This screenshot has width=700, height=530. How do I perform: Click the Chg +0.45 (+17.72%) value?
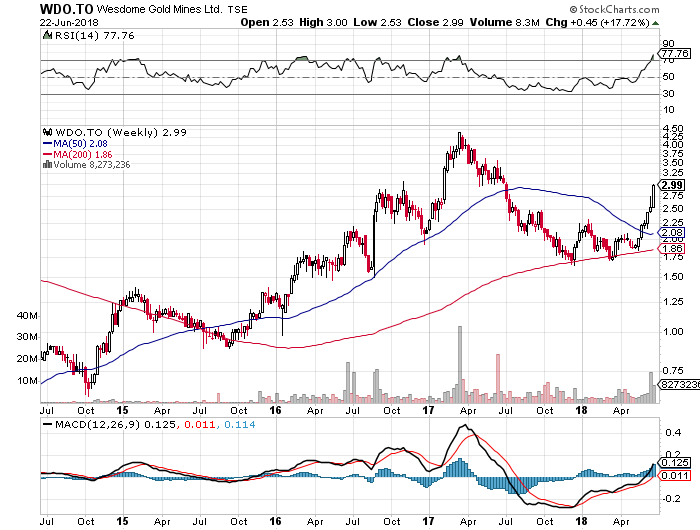pyautogui.click(x=597, y=22)
